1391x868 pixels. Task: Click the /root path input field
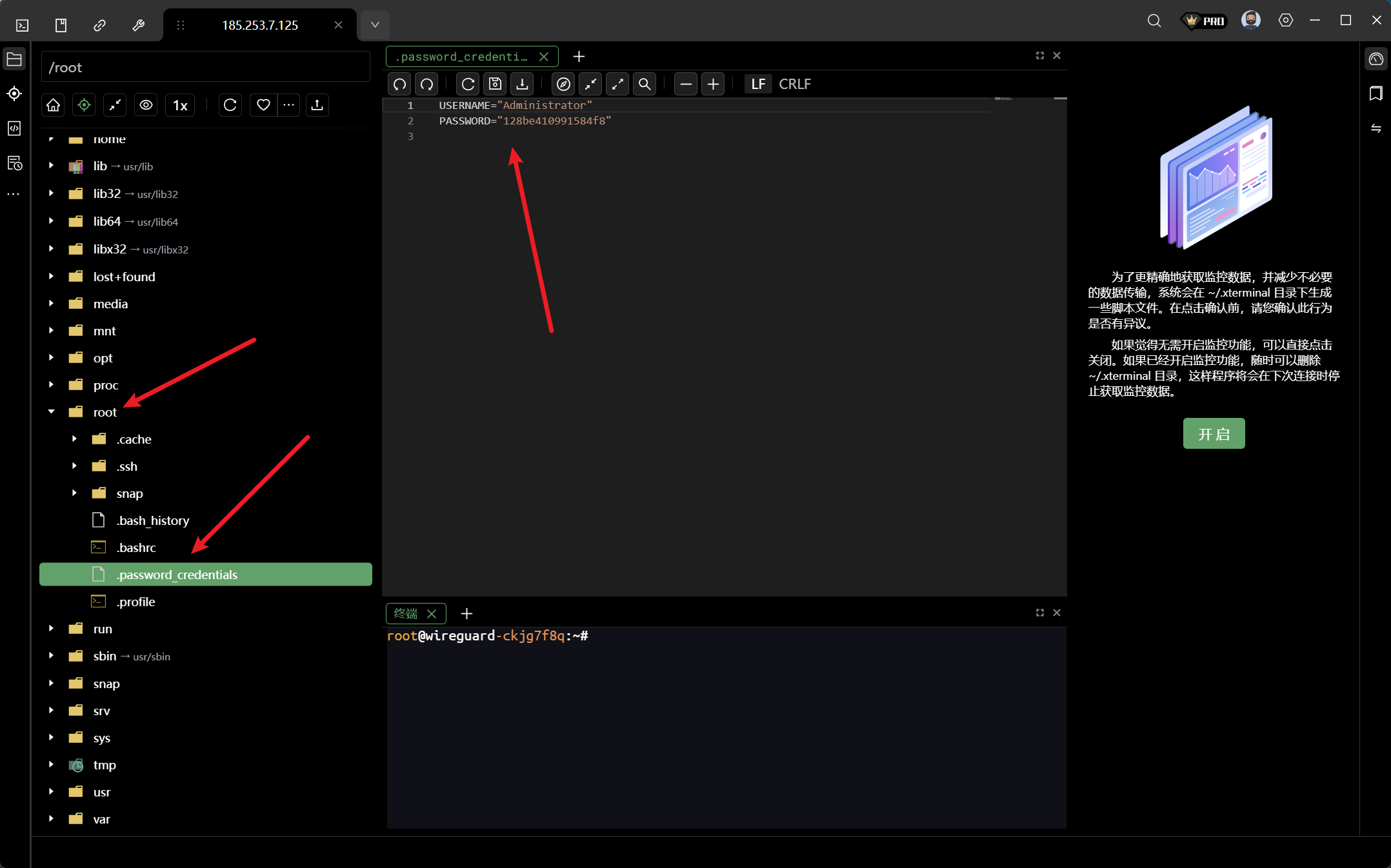coord(205,68)
